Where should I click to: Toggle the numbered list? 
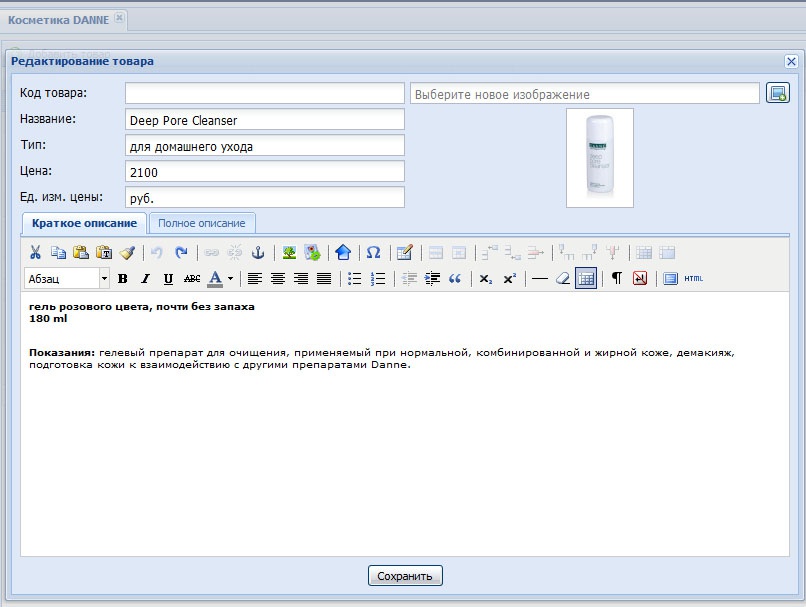[x=378, y=279]
